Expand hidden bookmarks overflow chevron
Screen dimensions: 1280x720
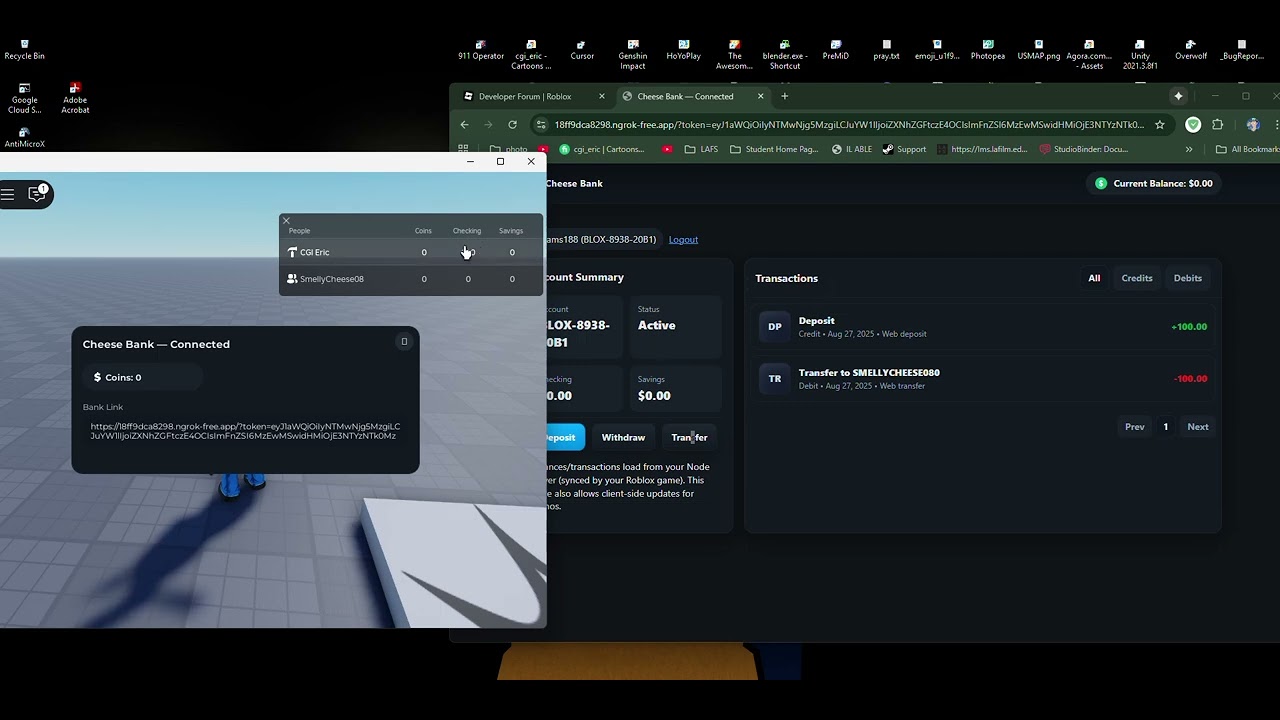click(1188, 149)
